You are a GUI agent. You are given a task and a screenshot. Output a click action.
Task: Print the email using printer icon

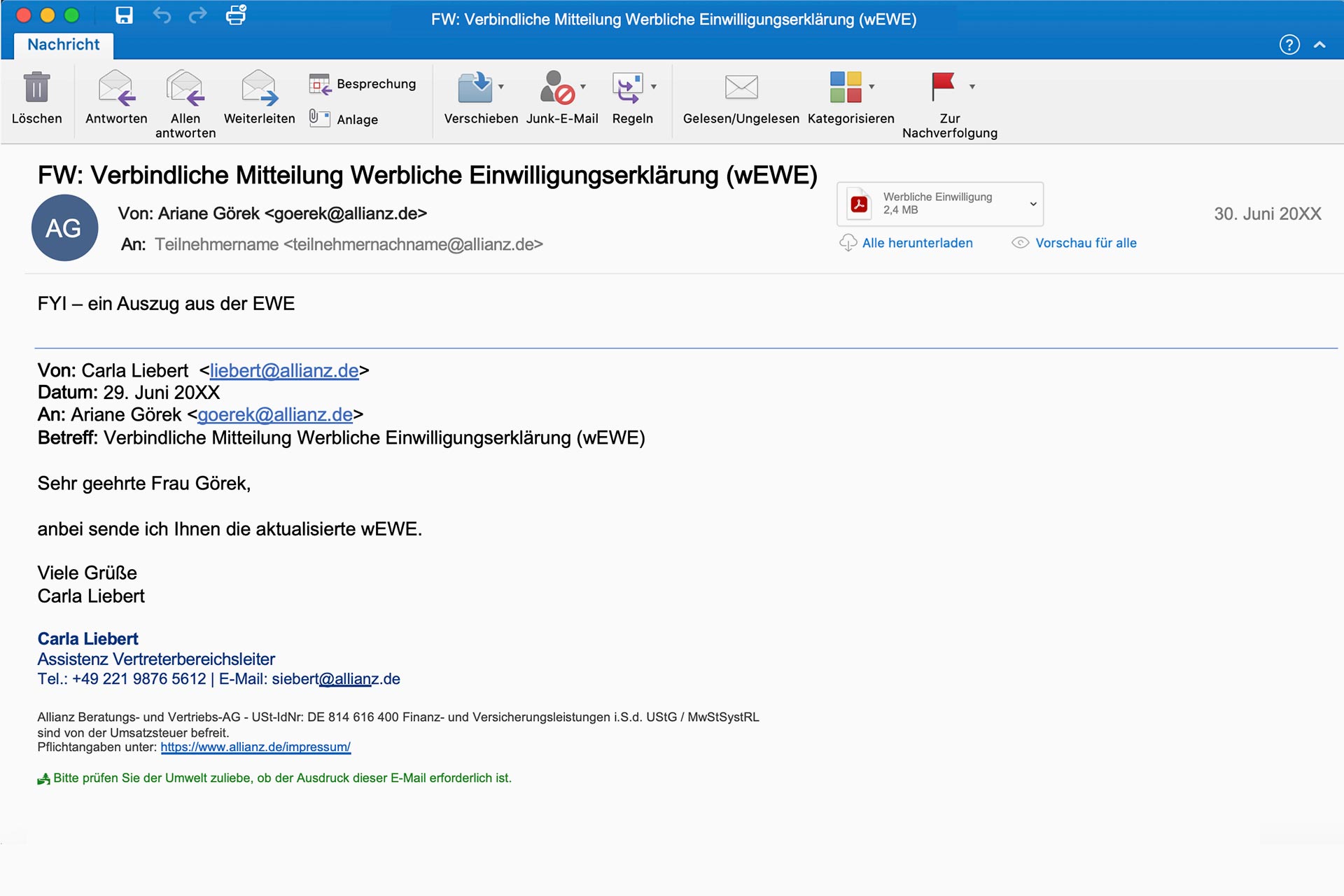(236, 15)
